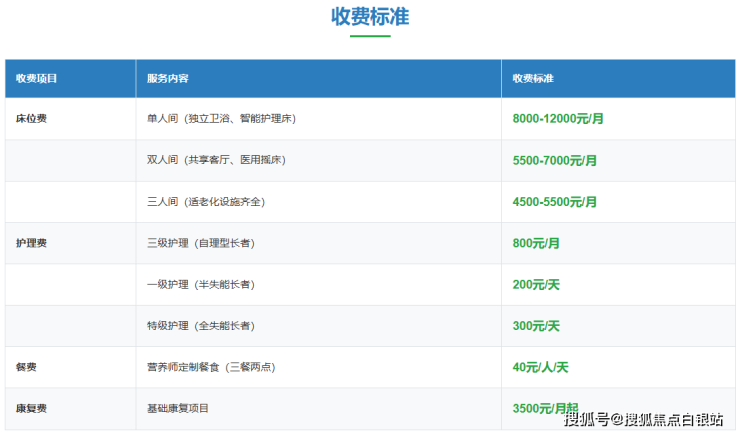Viewport: 740px width, 435px height.
Task: Click the 康复费 category cell
Action: pos(32,409)
